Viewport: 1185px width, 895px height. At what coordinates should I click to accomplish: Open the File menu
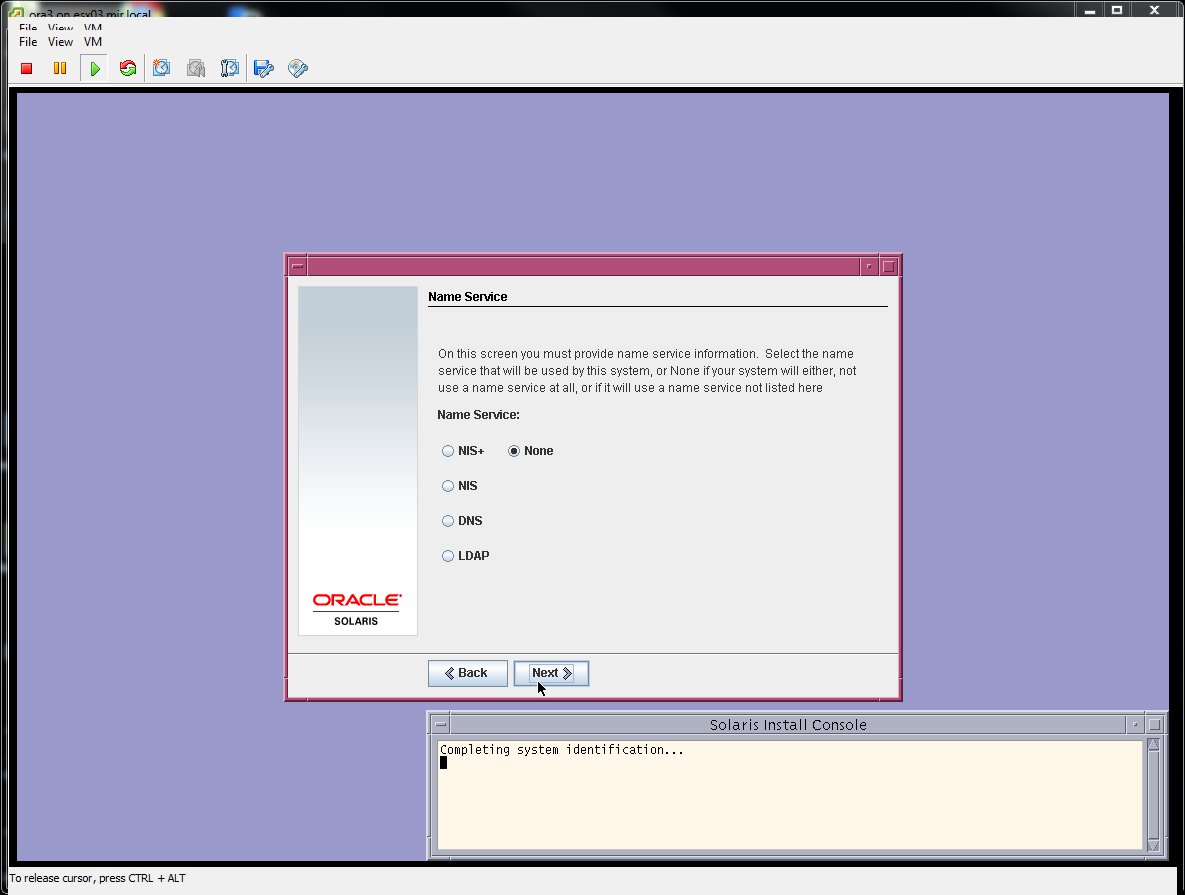[28, 42]
